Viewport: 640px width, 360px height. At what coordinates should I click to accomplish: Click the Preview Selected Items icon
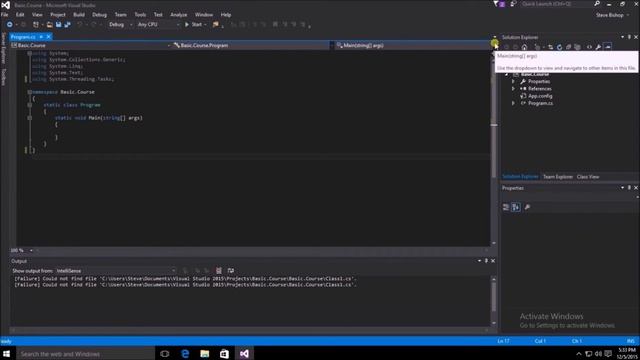608,47
